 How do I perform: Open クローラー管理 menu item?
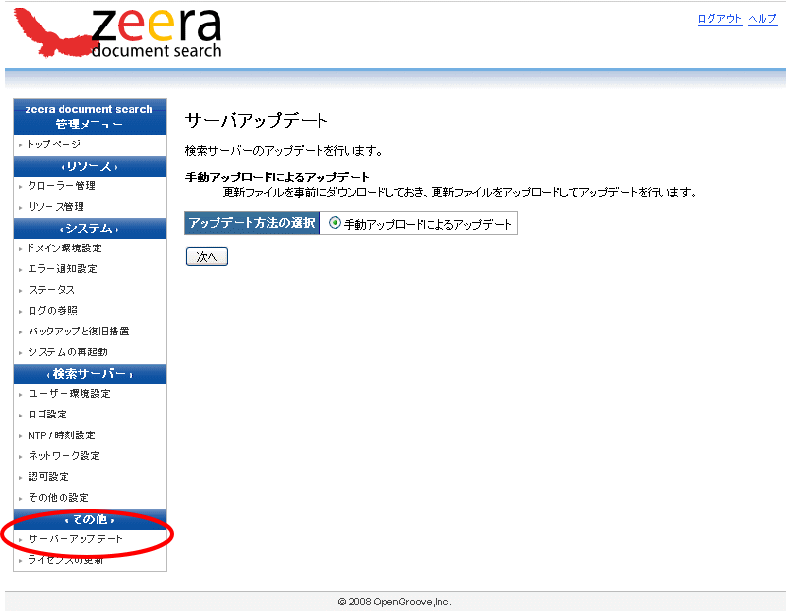click(x=62, y=186)
